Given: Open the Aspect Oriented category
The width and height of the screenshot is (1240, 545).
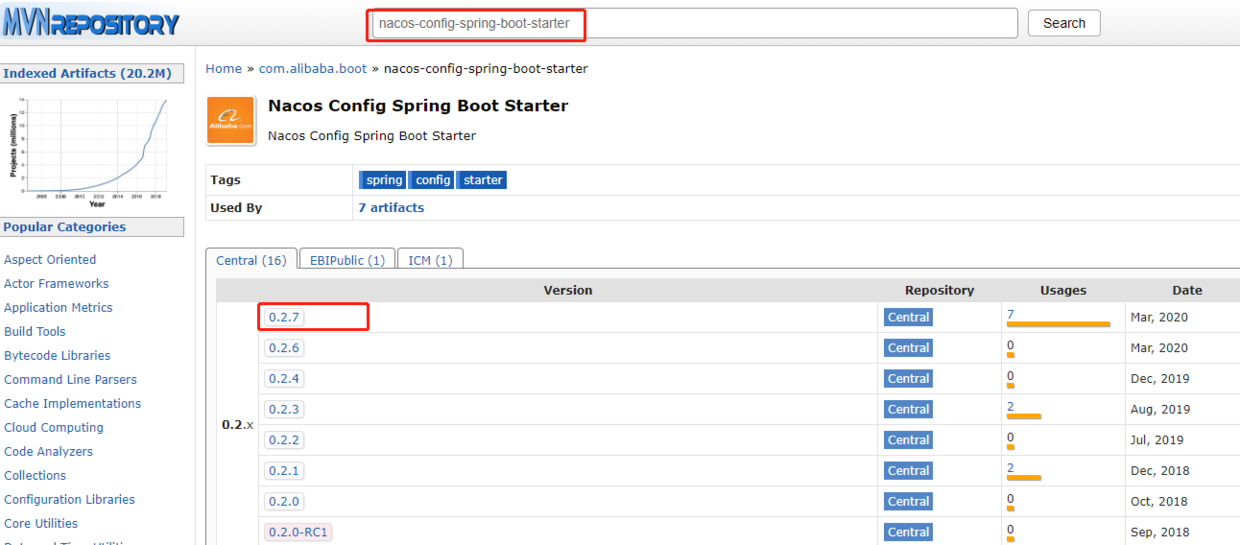Looking at the screenshot, I should (x=50, y=260).
